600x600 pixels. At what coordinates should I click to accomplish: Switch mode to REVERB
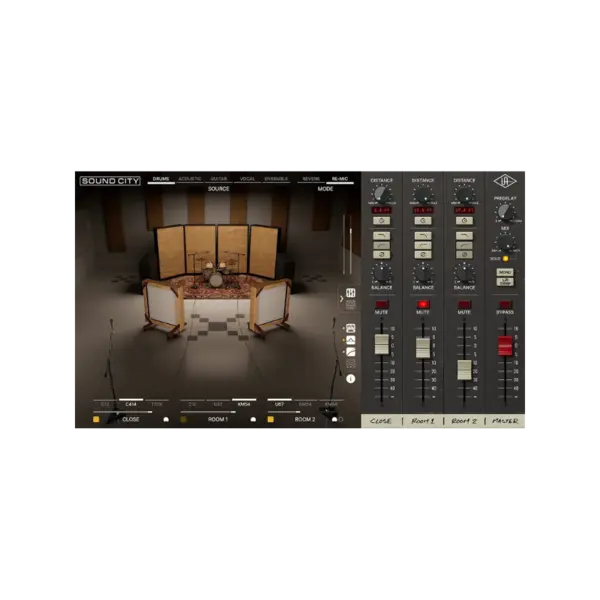(311, 179)
